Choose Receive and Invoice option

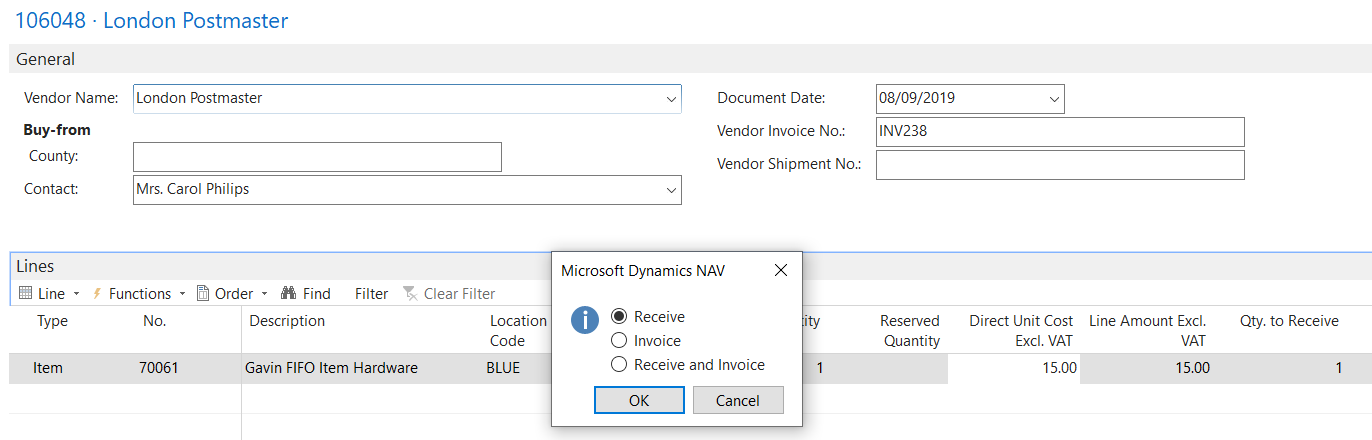click(x=619, y=365)
